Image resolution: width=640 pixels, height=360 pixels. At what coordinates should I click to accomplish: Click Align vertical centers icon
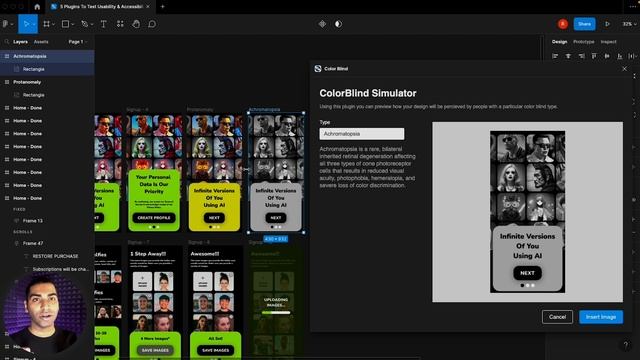coord(607,56)
